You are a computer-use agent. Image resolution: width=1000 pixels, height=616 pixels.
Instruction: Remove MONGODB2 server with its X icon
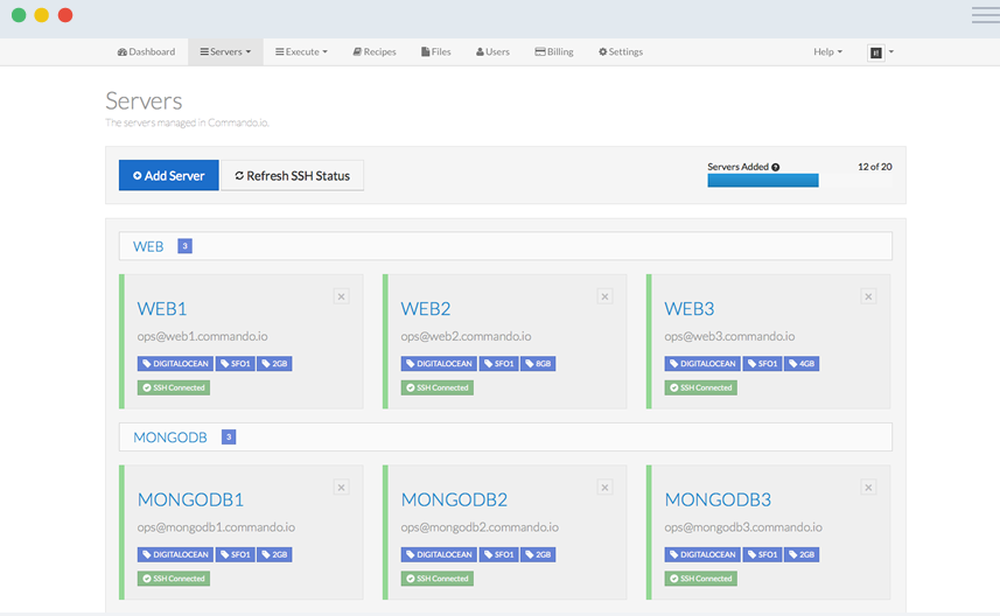(x=605, y=488)
